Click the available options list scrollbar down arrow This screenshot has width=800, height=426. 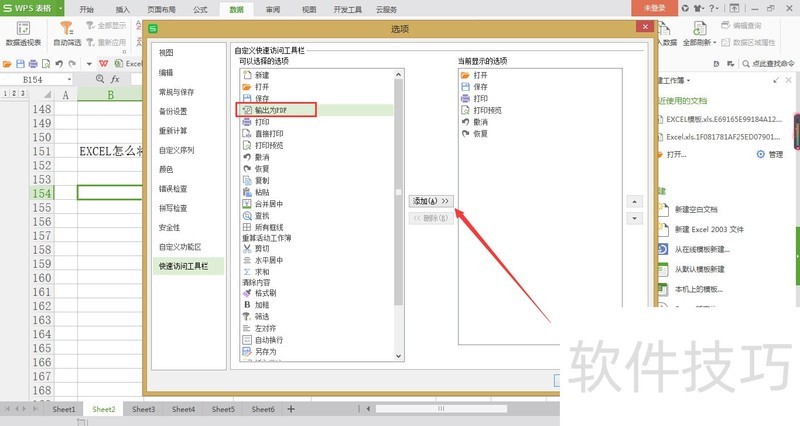coord(398,356)
